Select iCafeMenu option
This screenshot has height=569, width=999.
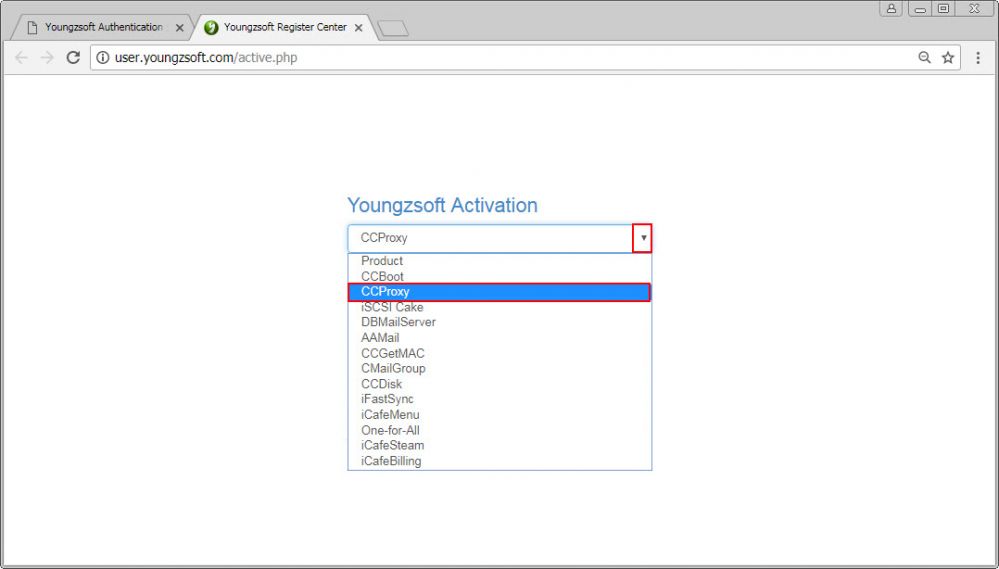(x=500, y=415)
